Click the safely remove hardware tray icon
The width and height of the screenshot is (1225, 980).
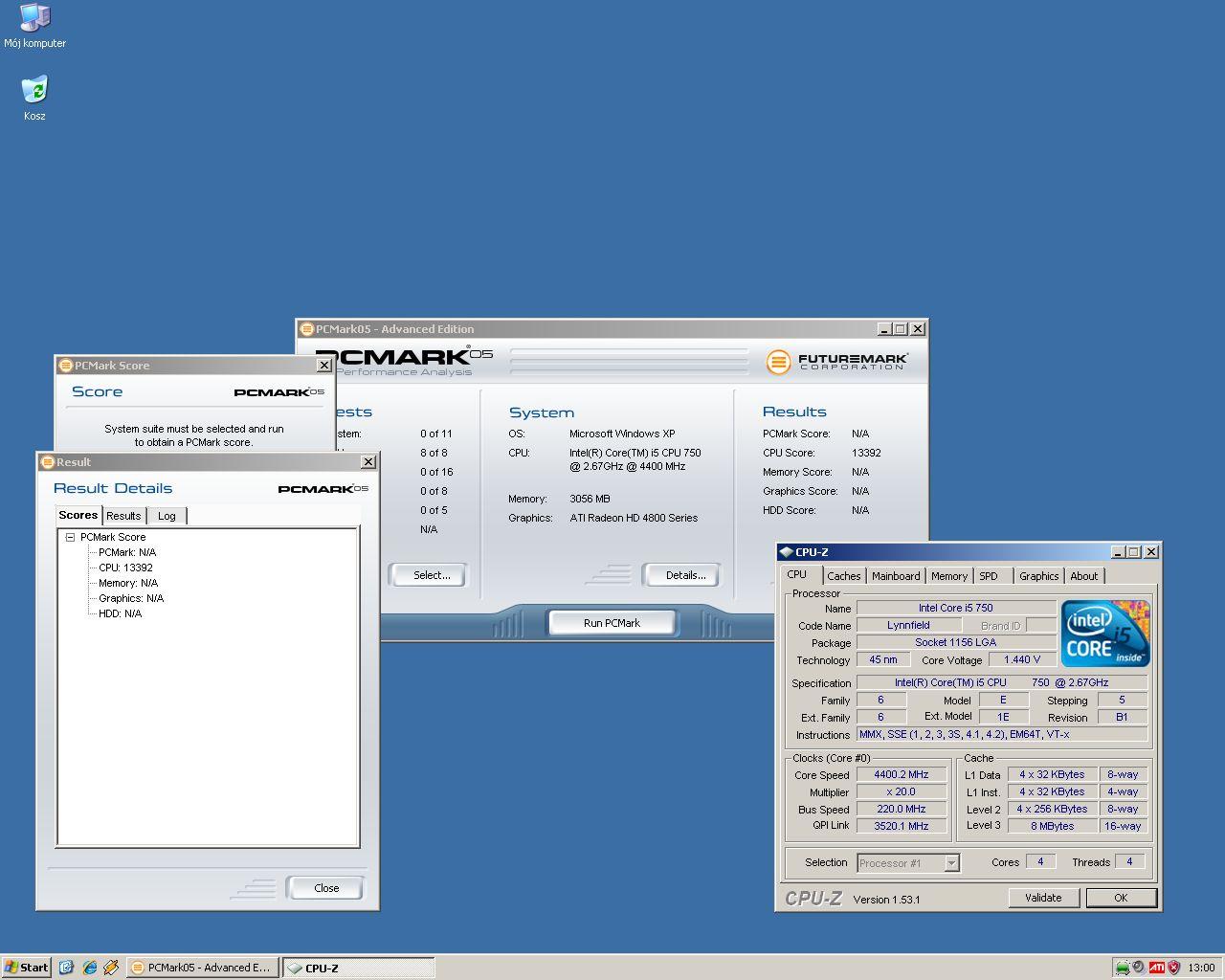point(1122,968)
